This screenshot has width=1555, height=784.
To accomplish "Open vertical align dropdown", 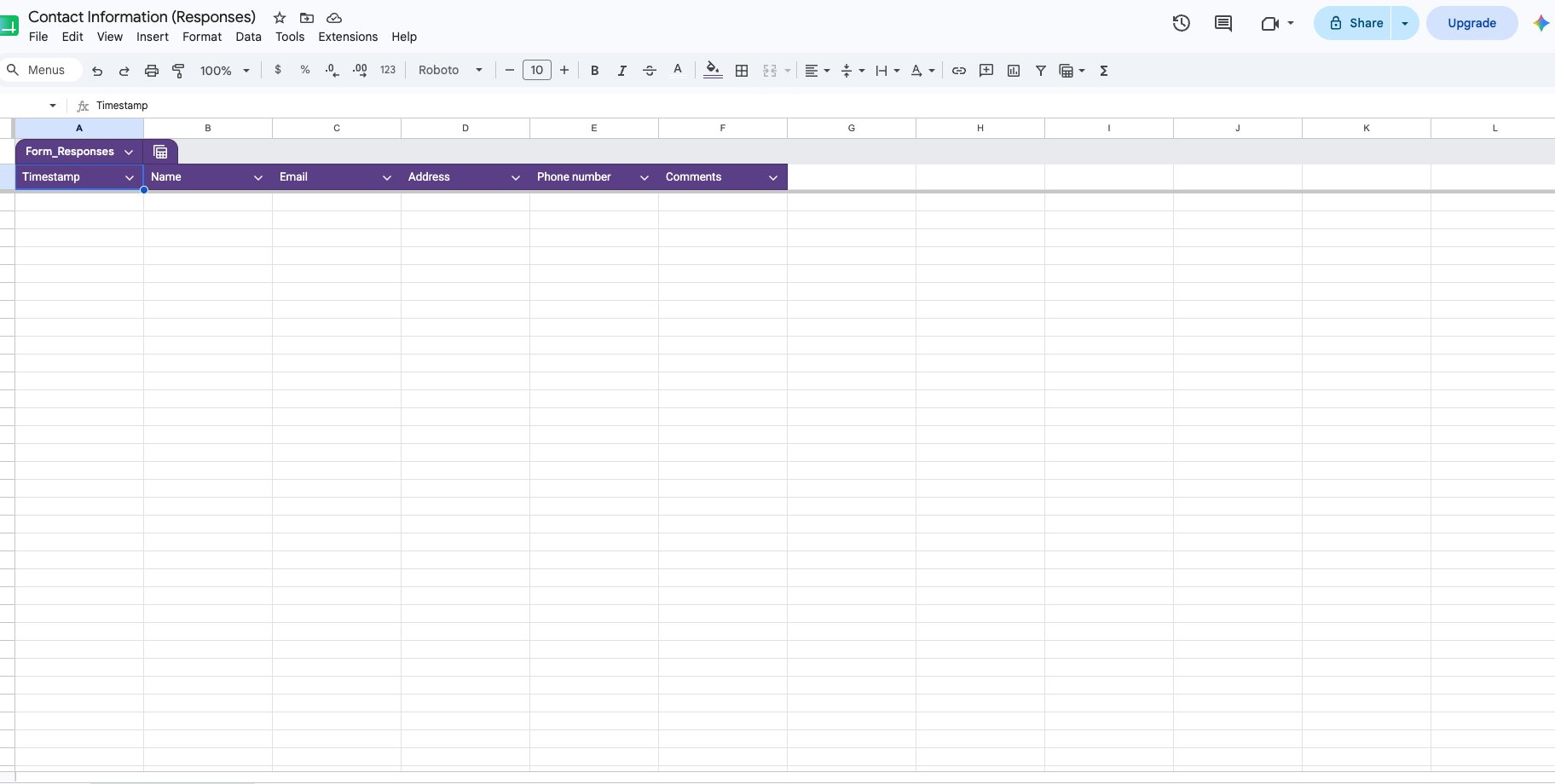I will coord(853,71).
